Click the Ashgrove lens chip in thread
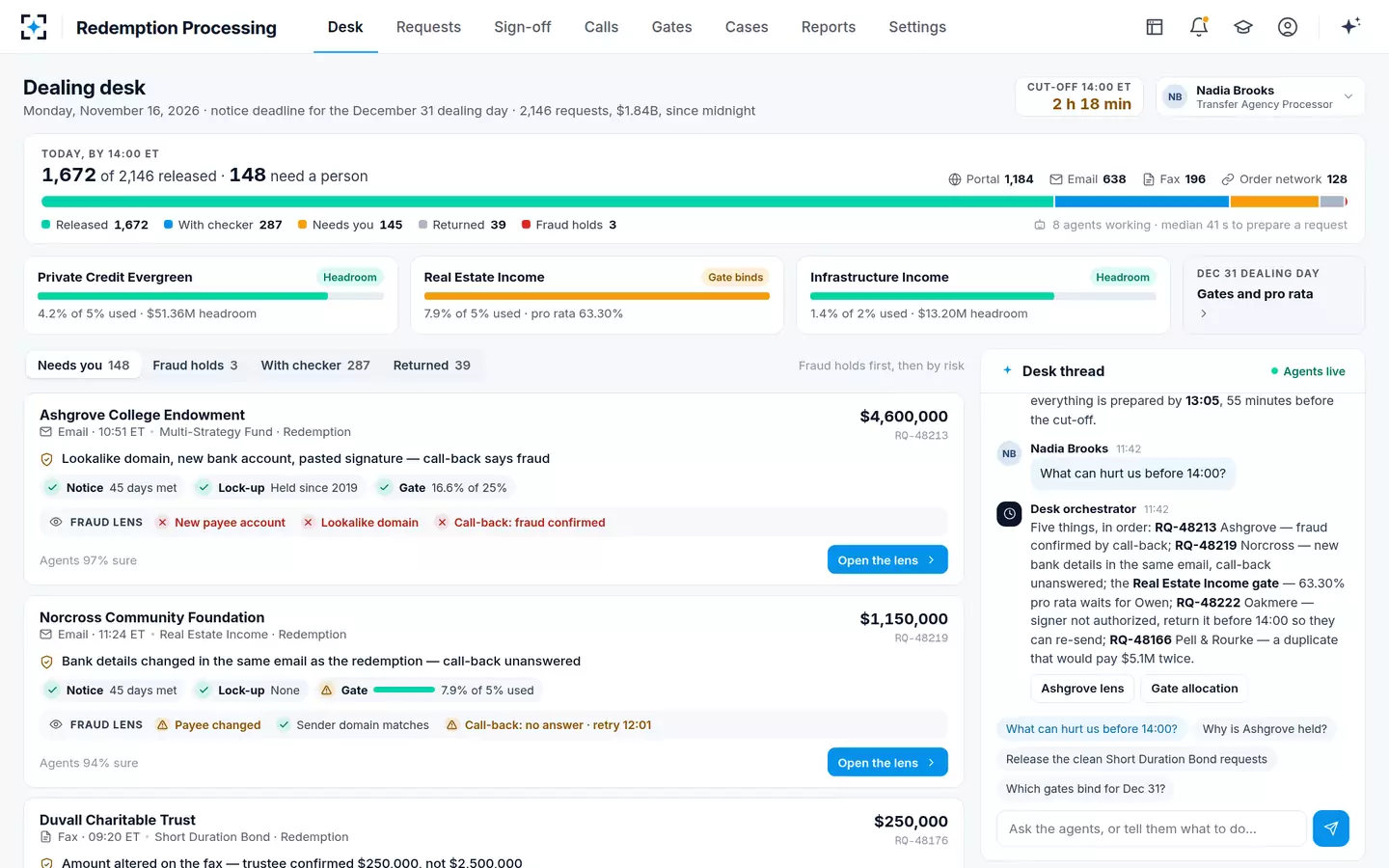 (x=1082, y=689)
